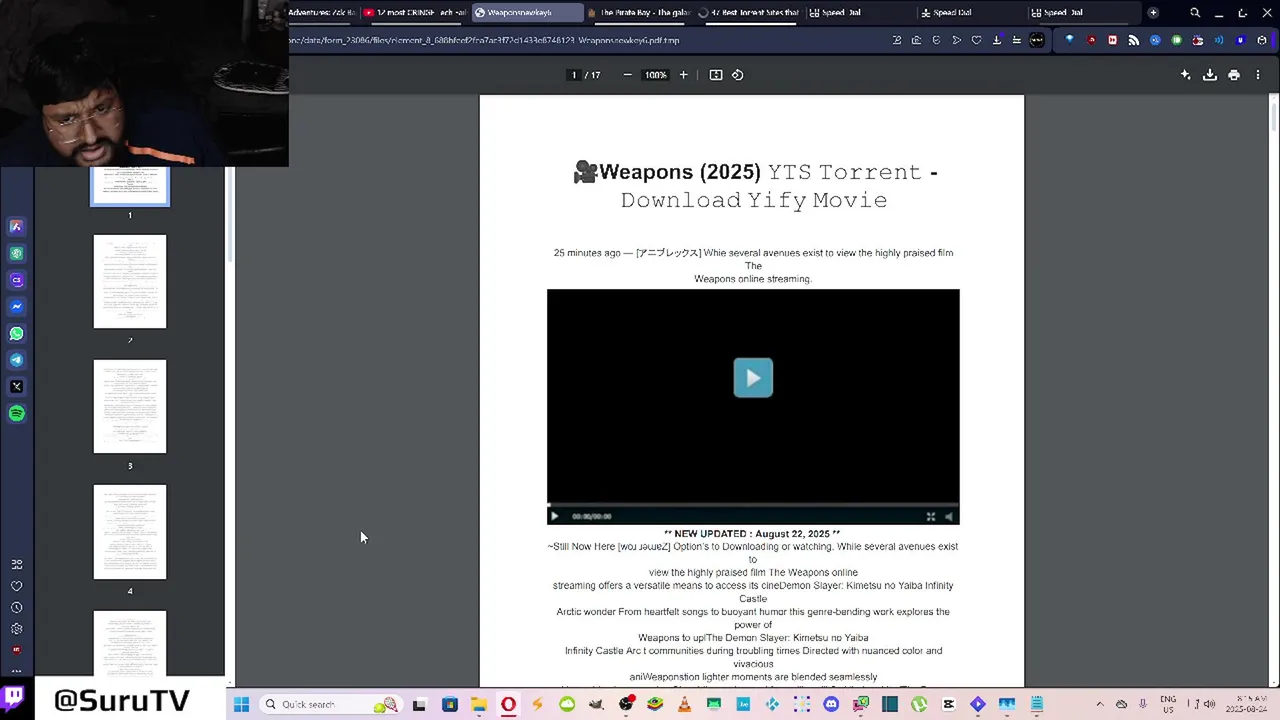
Task: Toggle fullscreen on the embedded video
Action: 931,517
